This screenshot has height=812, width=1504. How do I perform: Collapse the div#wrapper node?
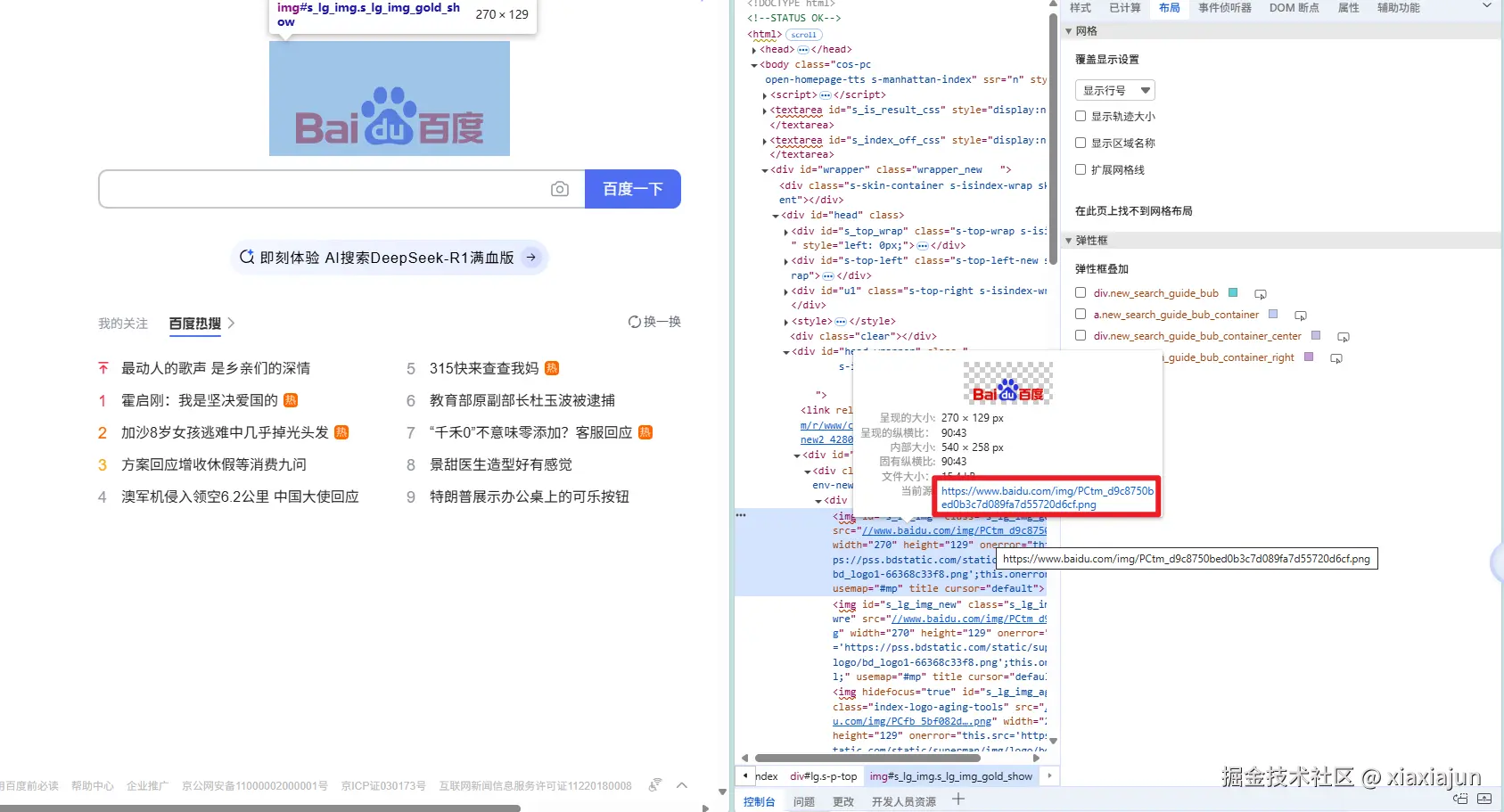coord(765,170)
